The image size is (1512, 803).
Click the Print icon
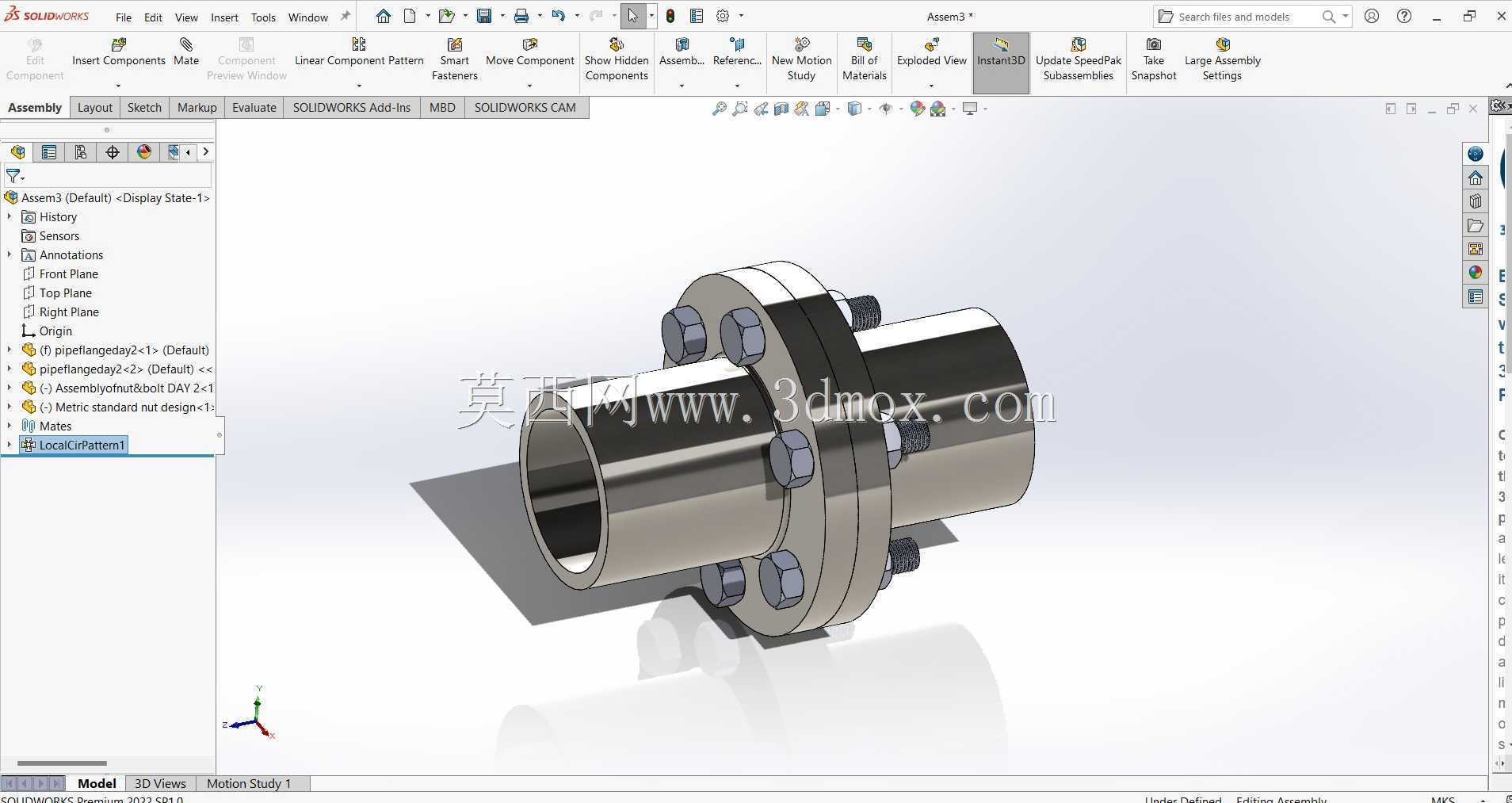521,16
